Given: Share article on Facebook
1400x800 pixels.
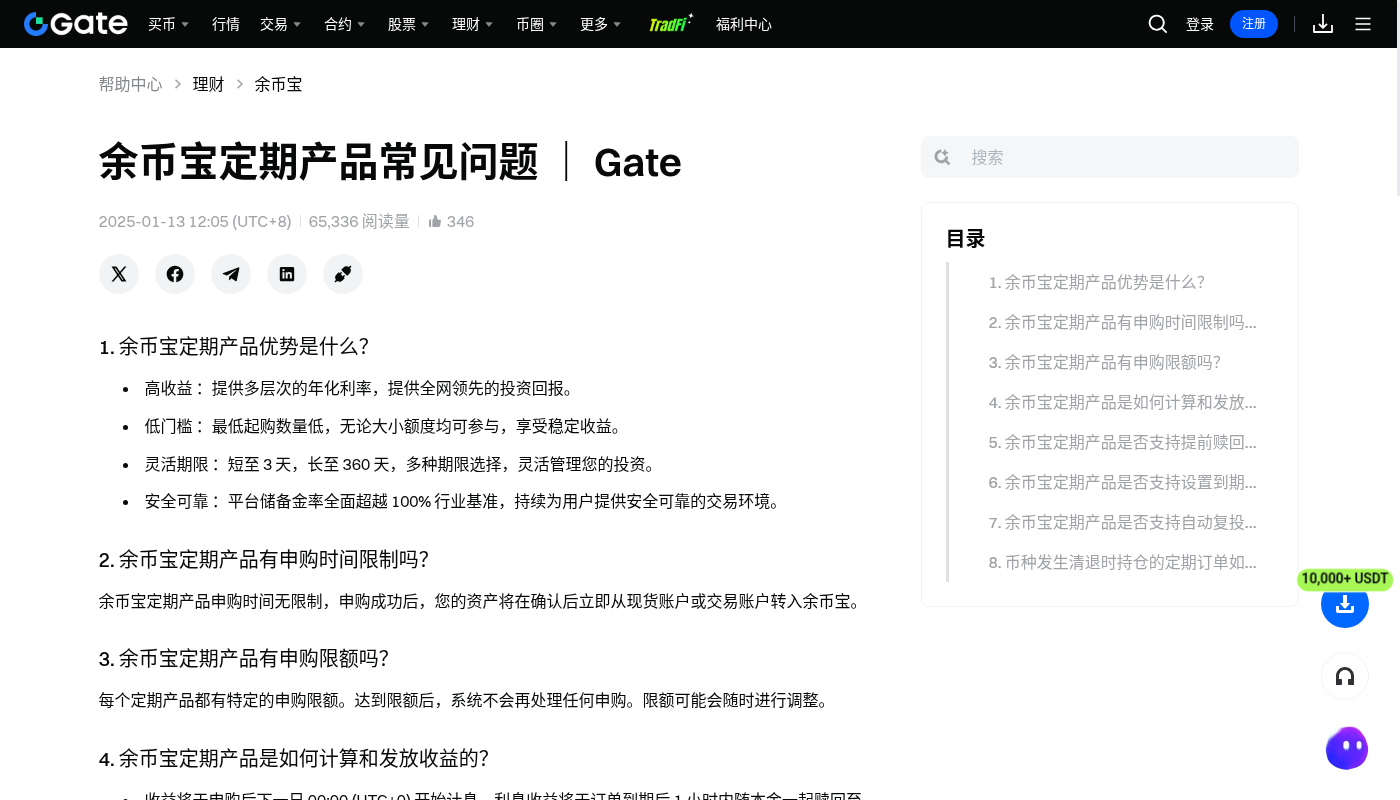Looking at the screenshot, I should tap(175, 274).
